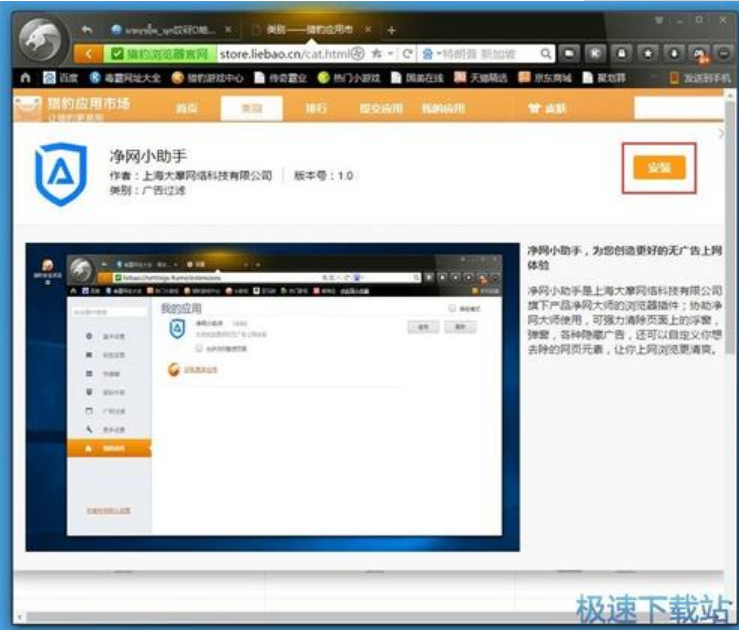
Task: Open the 天猫精选 bookmark
Action: [481, 78]
